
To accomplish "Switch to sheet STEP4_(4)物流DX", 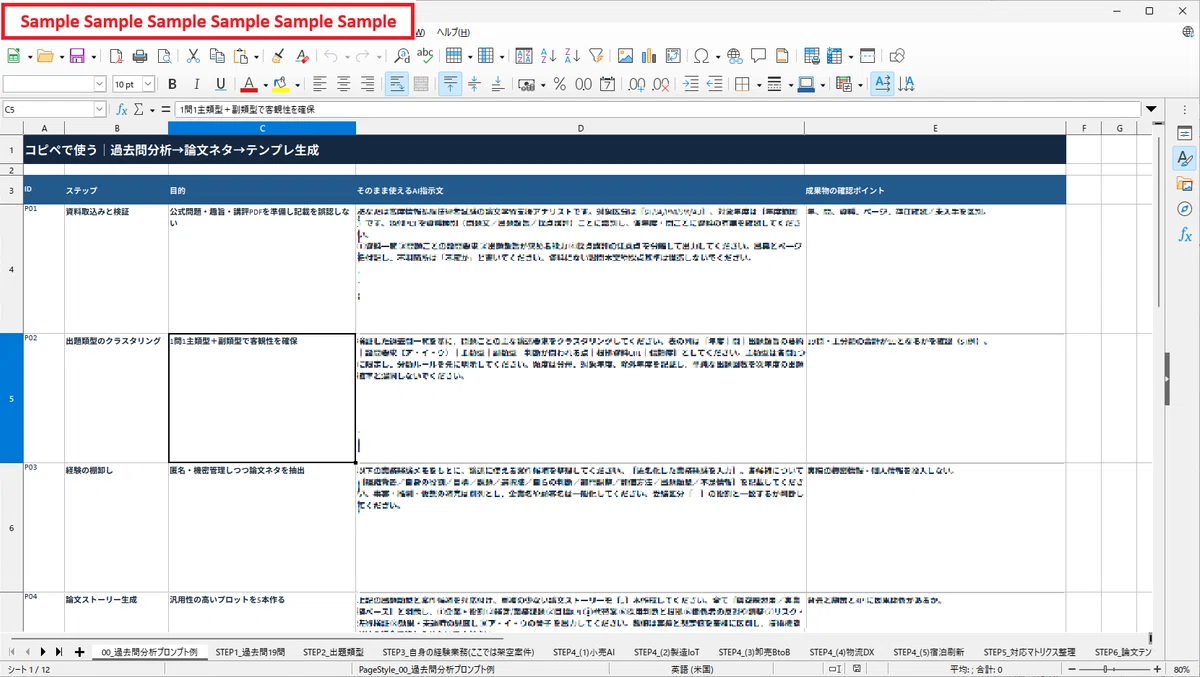I will tap(841, 652).
